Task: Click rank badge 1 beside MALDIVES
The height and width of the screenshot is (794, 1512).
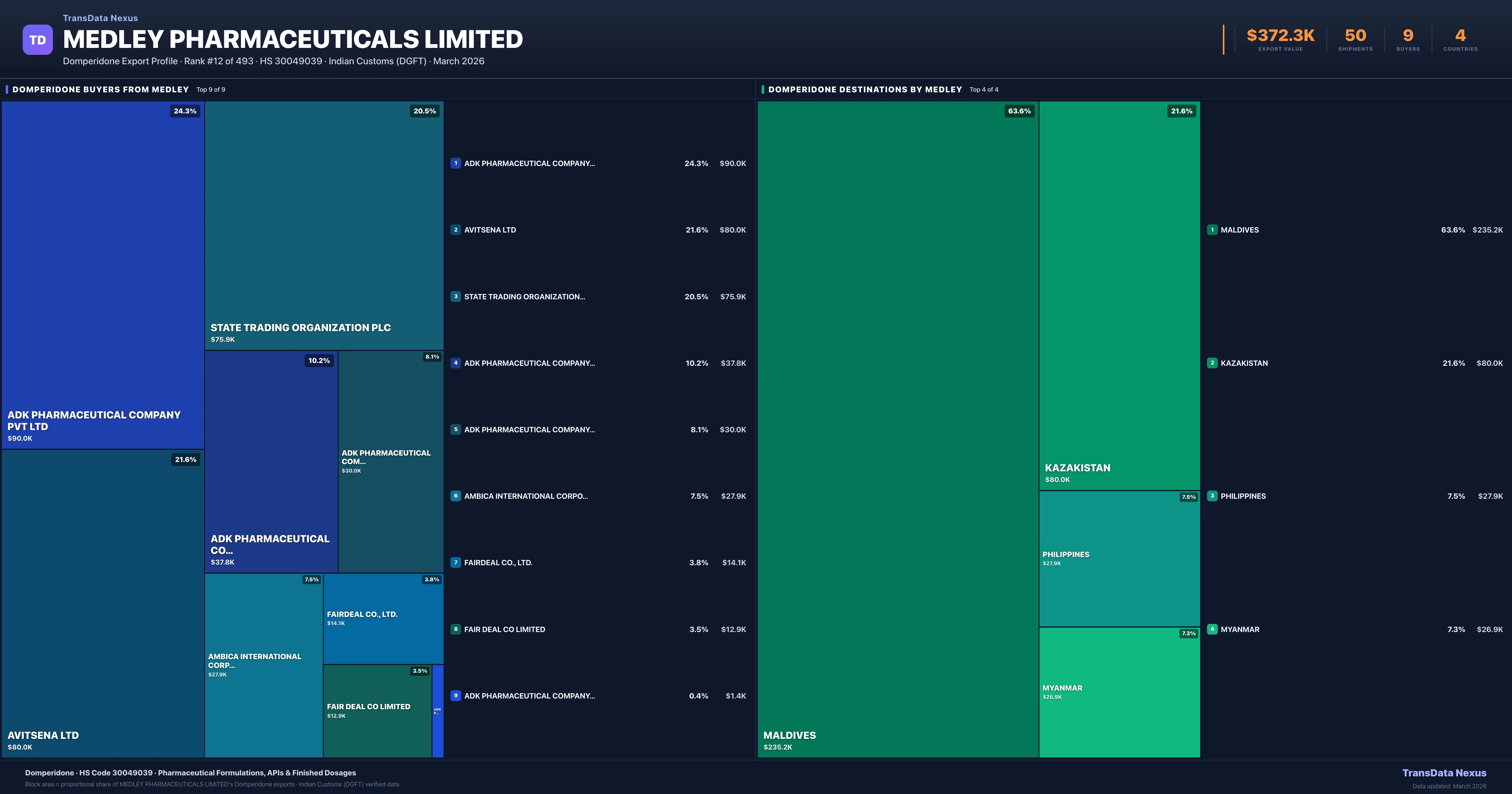Action: click(x=1212, y=230)
